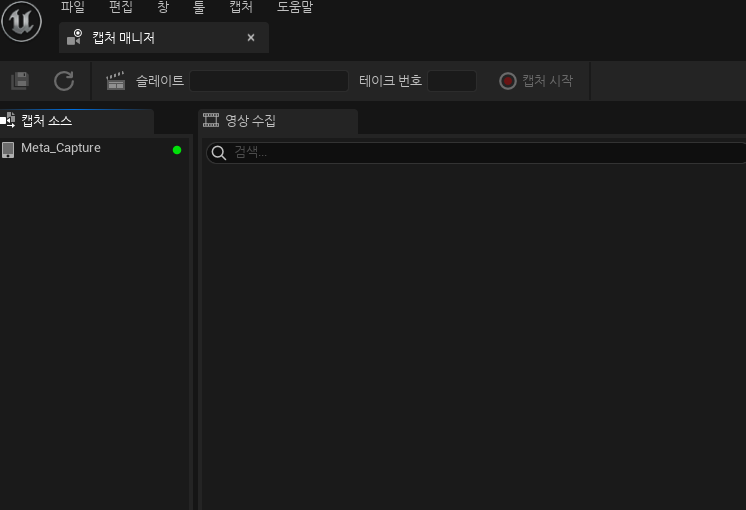Focus the 테이크 번호 input field
746x510 pixels.
click(x=452, y=81)
